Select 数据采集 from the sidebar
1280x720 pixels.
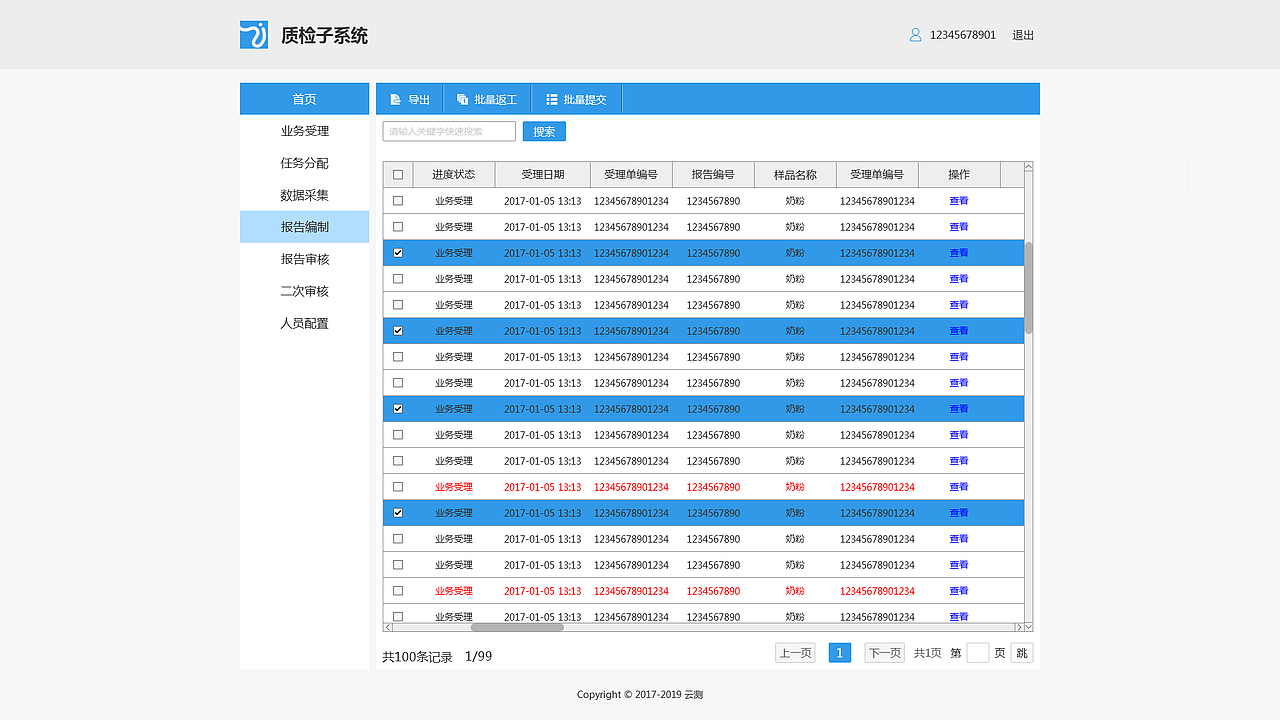pos(304,195)
